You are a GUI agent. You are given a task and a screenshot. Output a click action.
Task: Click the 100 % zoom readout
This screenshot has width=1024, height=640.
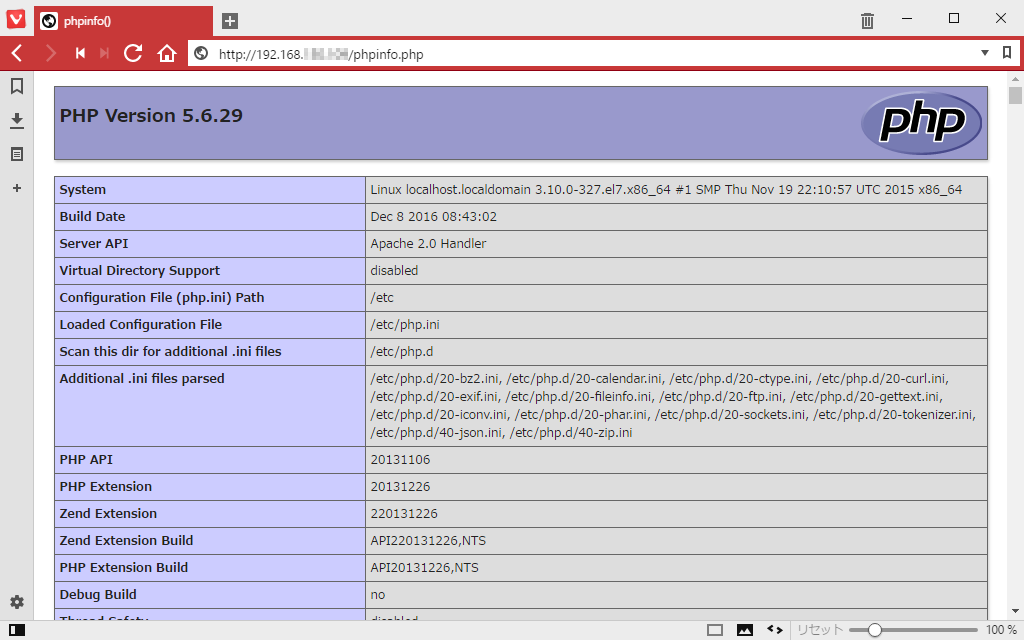1001,630
